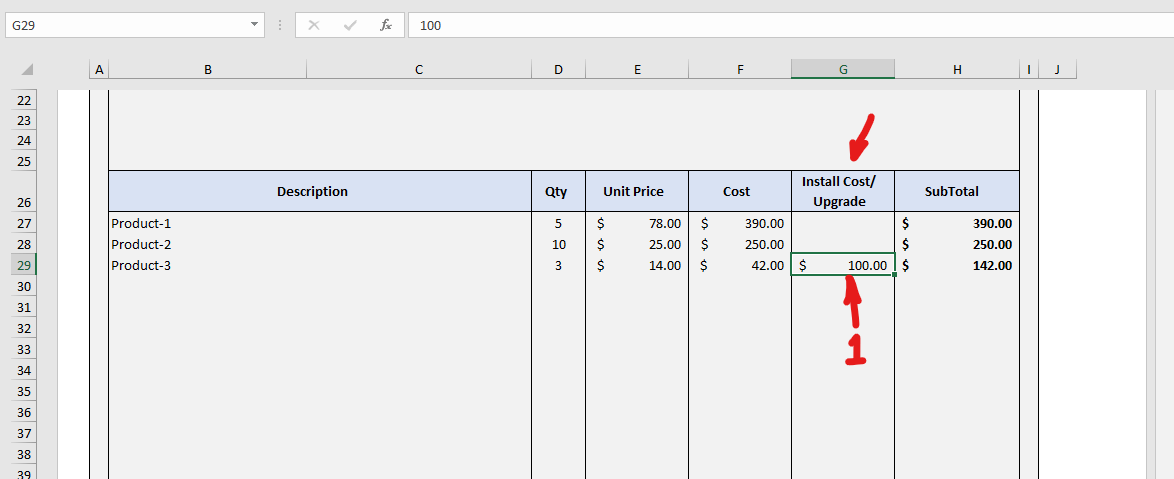Viewport: 1174px width, 479px height.
Task: Click subtotal cell 390.00 in column H
Action: coord(957,223)
